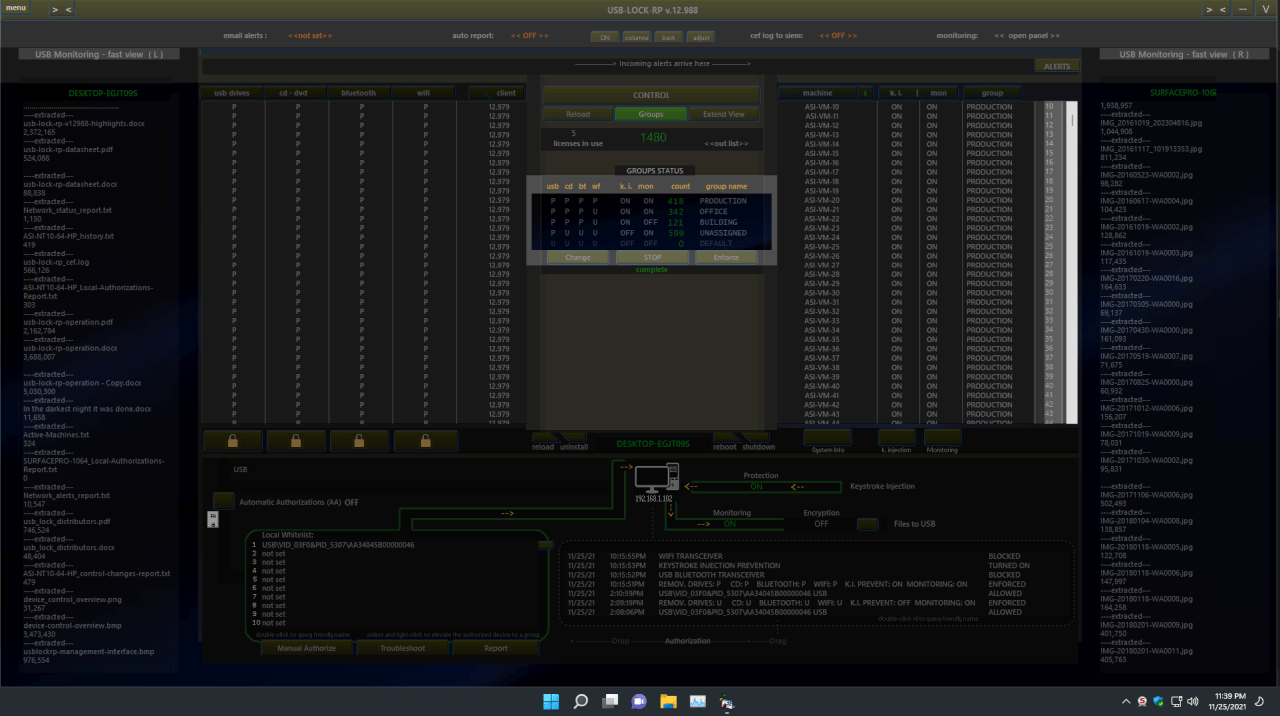Open USB-Lock-RP from the taskbar
Screen dimensions: 1280x716
727,701
